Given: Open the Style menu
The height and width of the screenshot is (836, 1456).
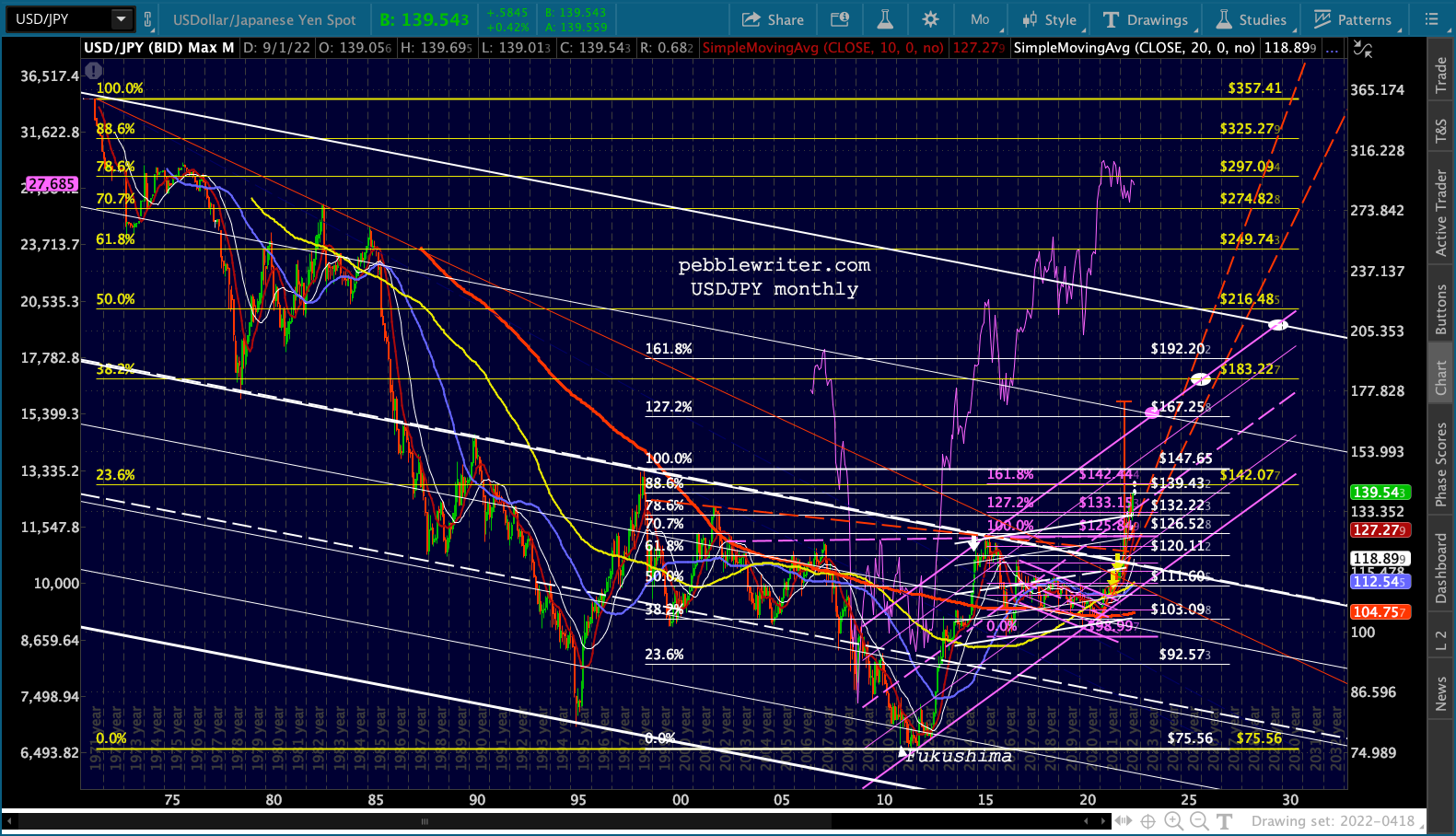Looking at the screenshot, I should (1049, 19).
